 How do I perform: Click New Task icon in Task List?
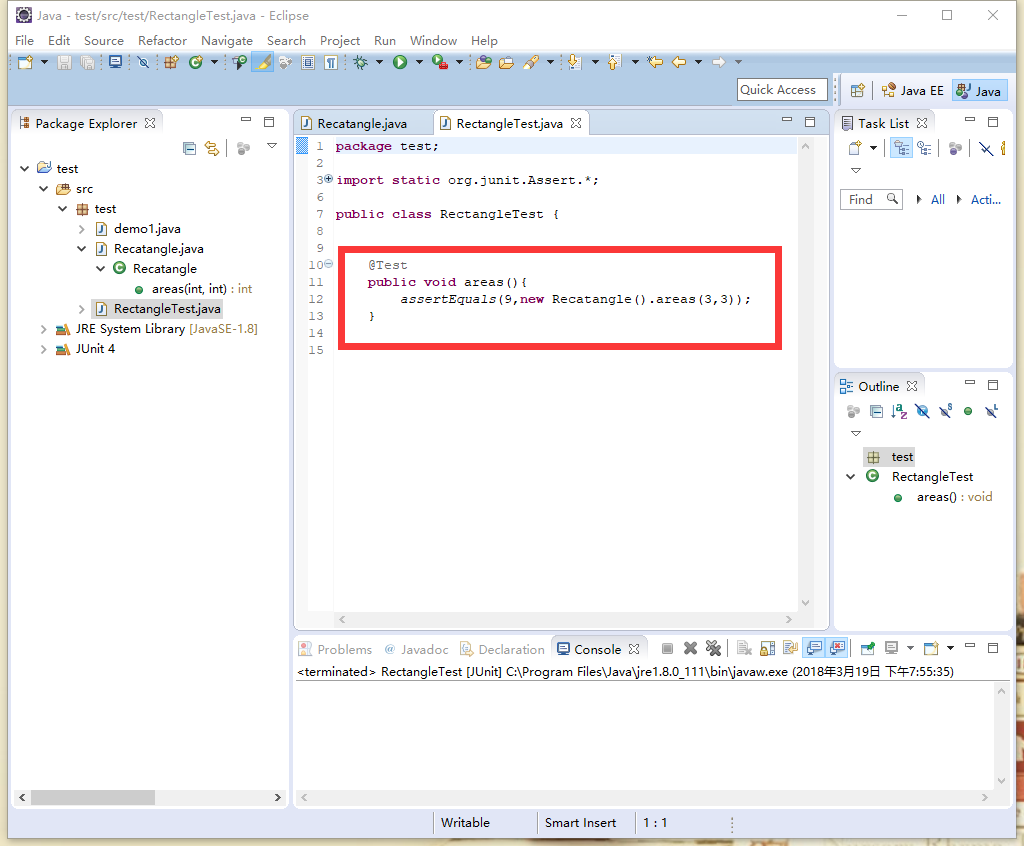pyautogui.click(x=855, y=148)
